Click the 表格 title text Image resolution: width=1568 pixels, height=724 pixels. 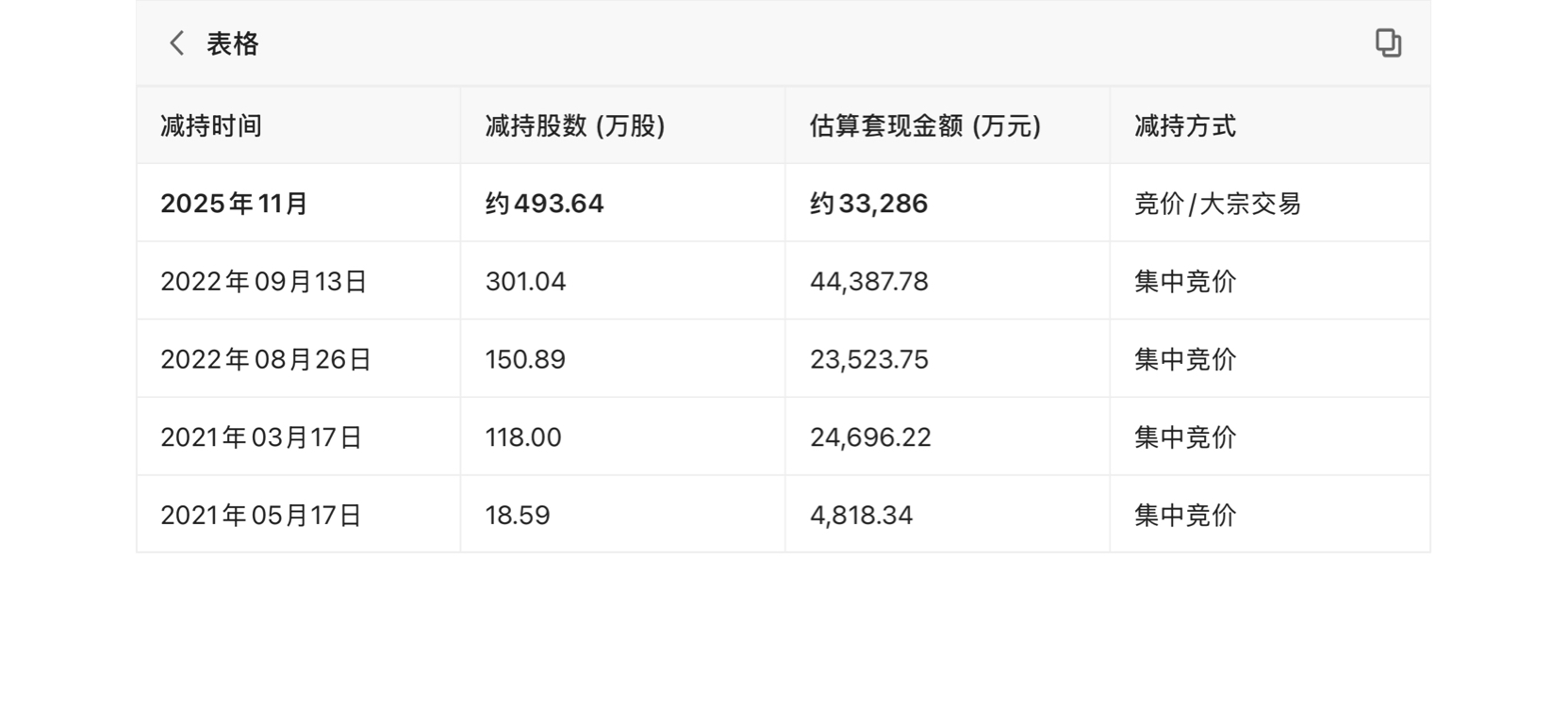[x=233, y=43]
